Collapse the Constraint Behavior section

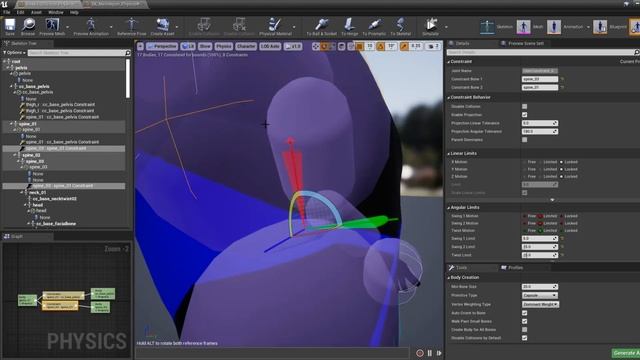point(449,98)
